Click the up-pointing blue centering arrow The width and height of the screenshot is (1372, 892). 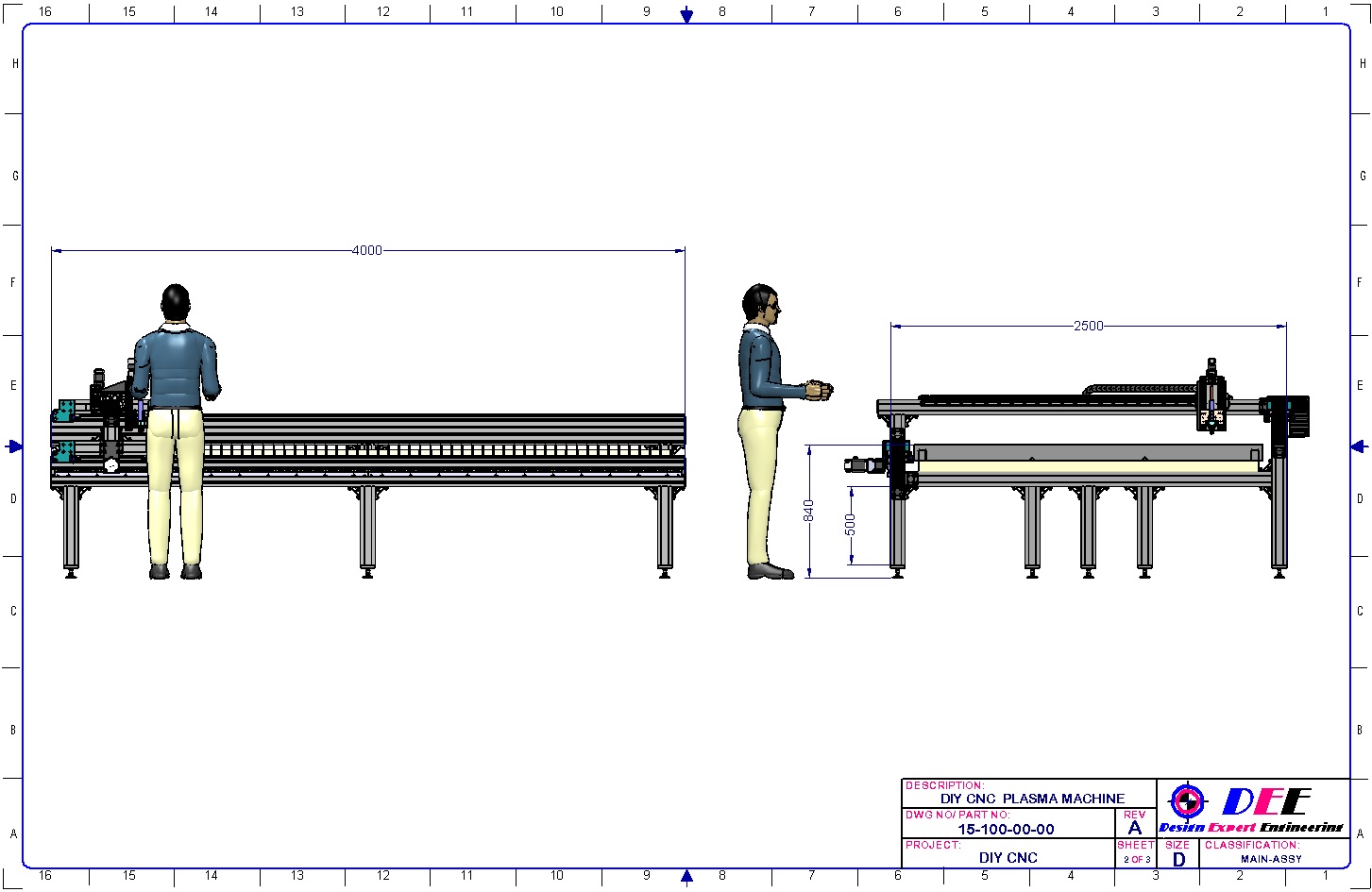coord(686,876)
